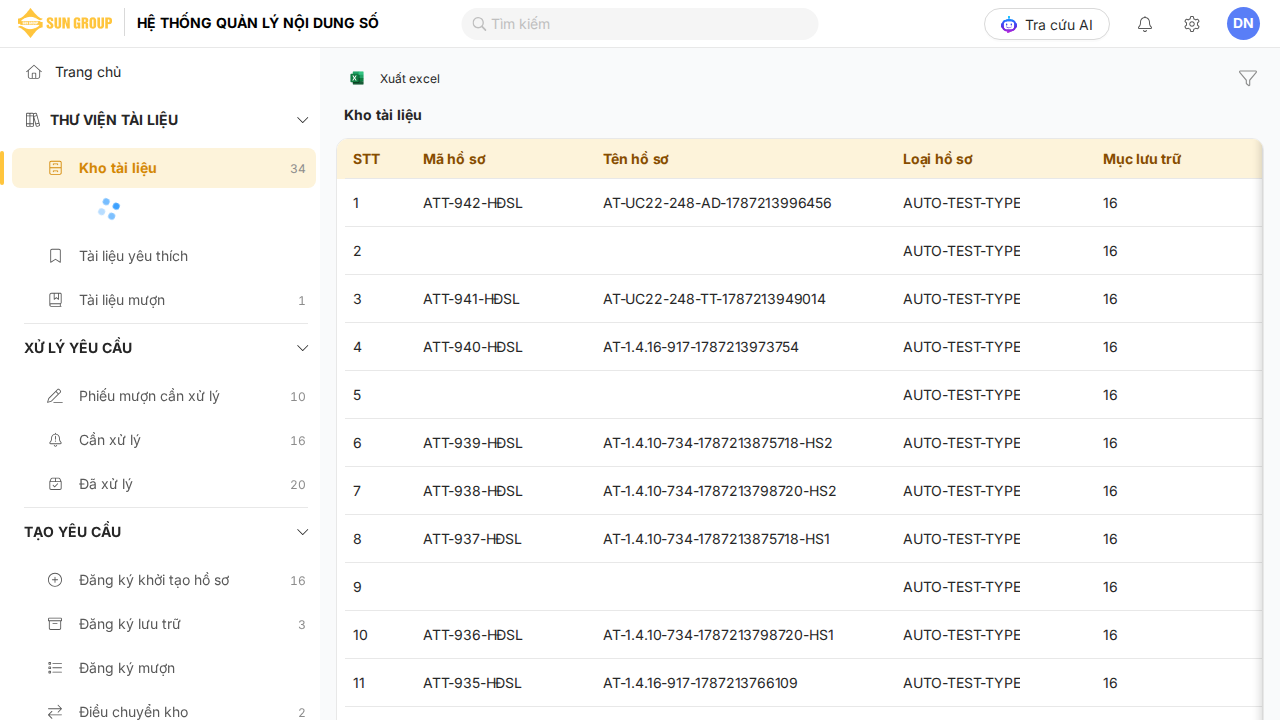The image size is (1280, 720).
Task: Open the notifications bell
Action: pos(1145,24)
